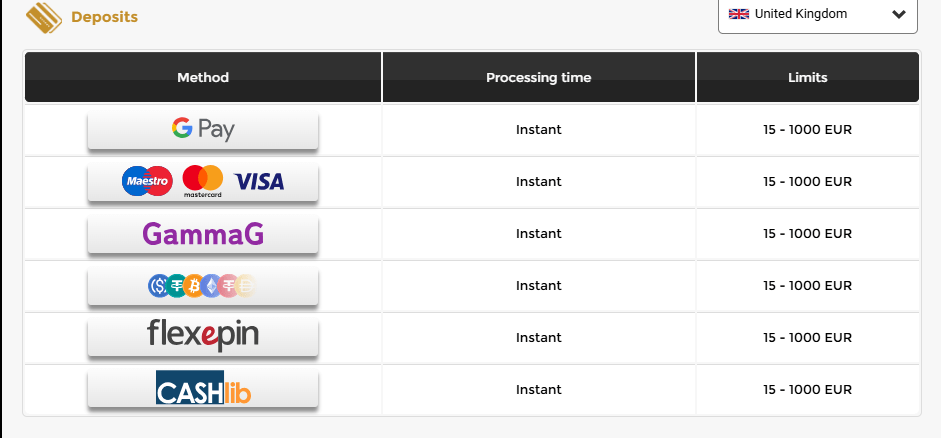The image size is (941, 438).
Task: Click the Ethereum coin icon
Action: pyautogui.click(x=211, y=286)
